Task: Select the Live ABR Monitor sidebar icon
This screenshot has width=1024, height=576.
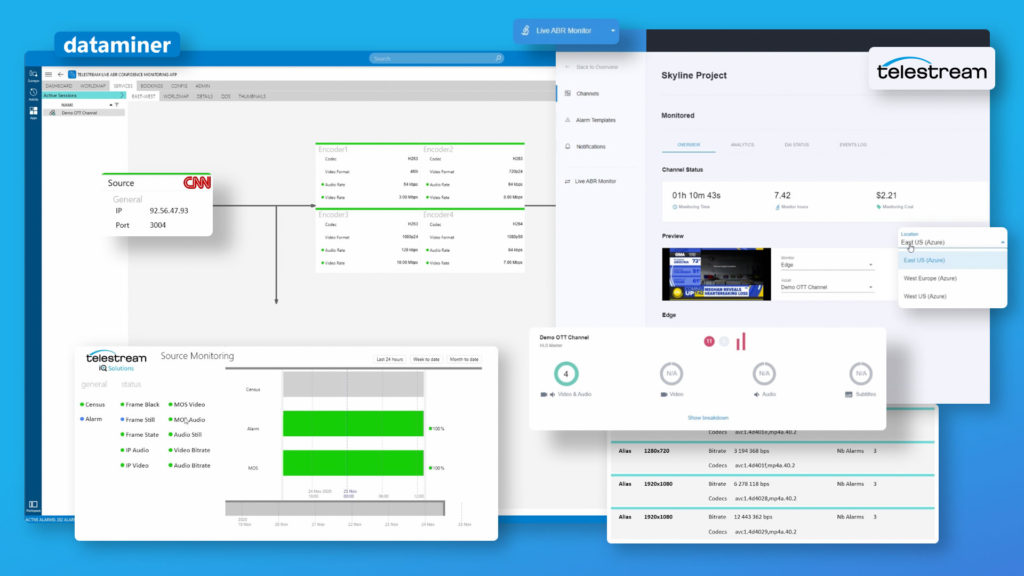Action: click(x=567, y=180)
